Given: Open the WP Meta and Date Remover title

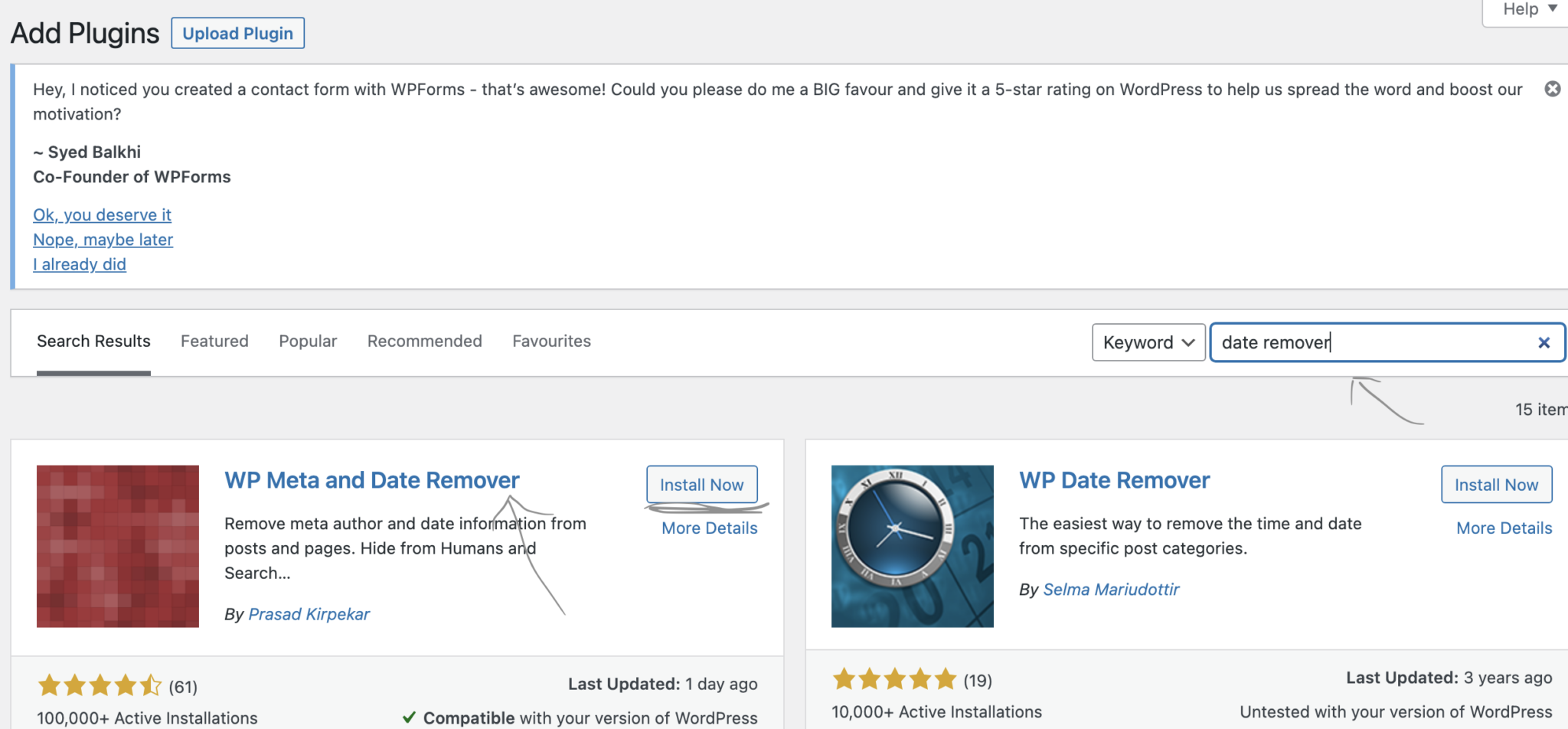Looking at the screenshot, I should click(x=371, y=480).
